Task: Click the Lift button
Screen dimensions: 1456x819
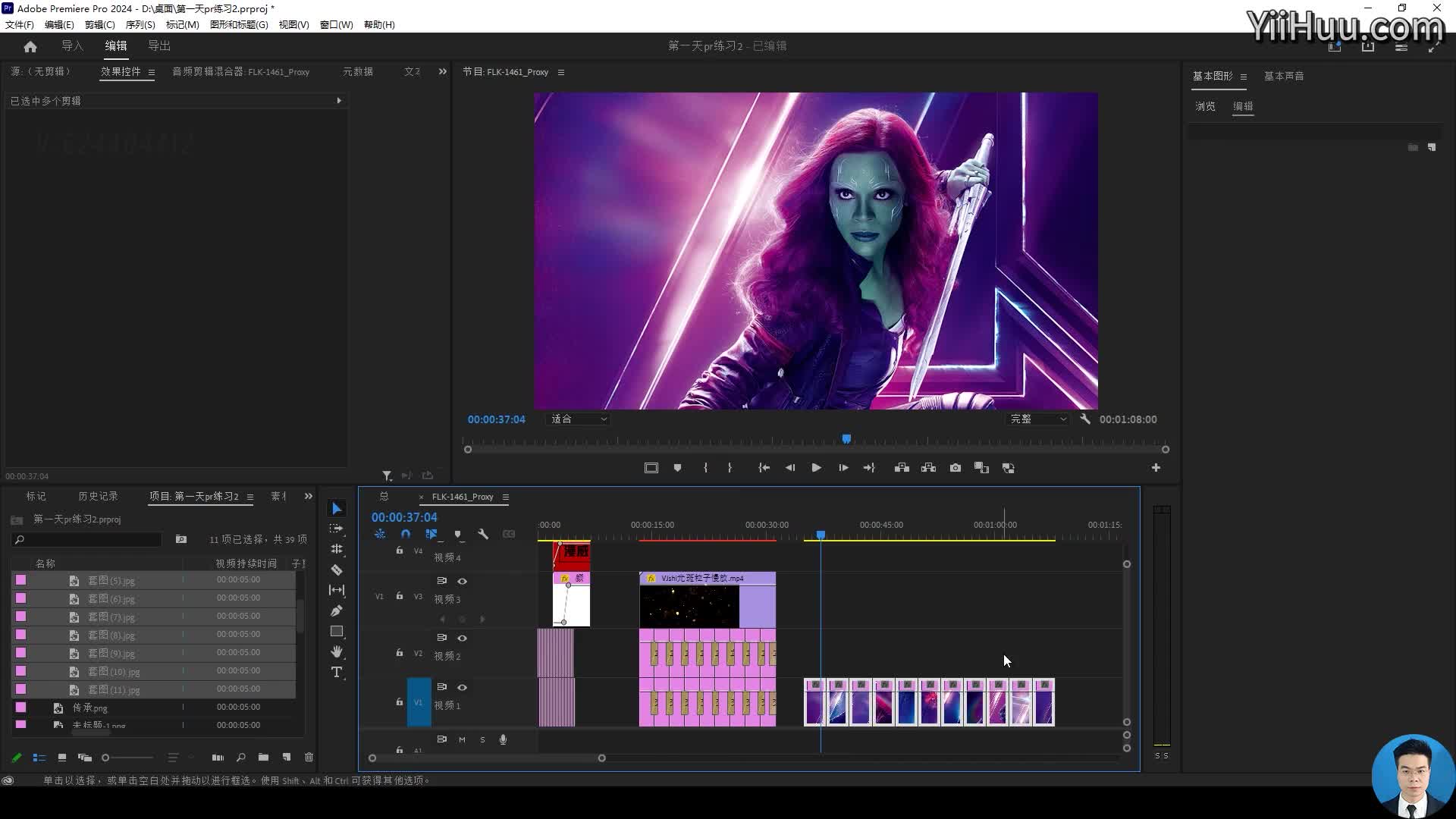Action: click(902, 468)
